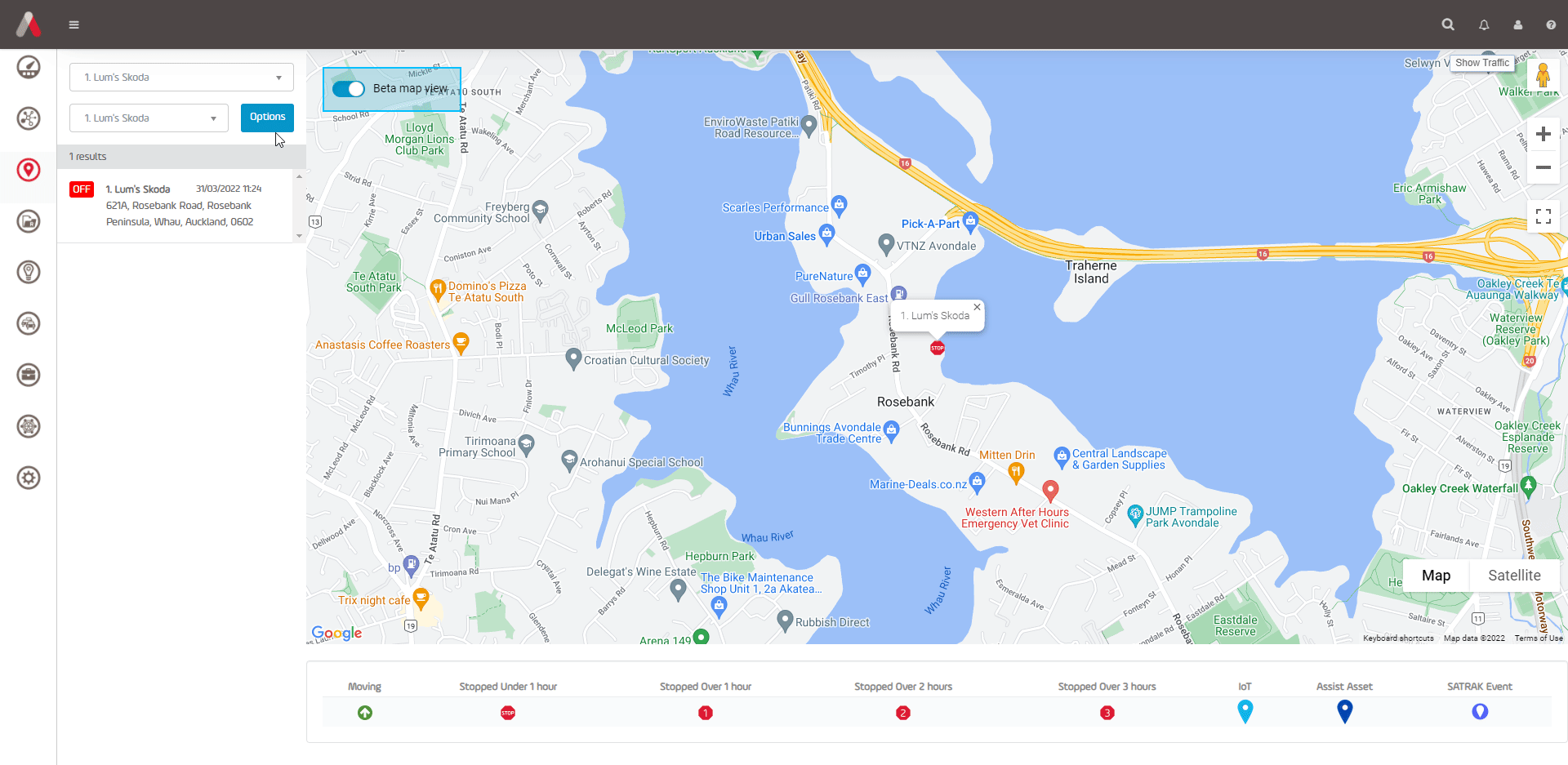Click the Street View pegman icon
The height and width of the screenshot is (765, 1568).
pos(1543,75)
